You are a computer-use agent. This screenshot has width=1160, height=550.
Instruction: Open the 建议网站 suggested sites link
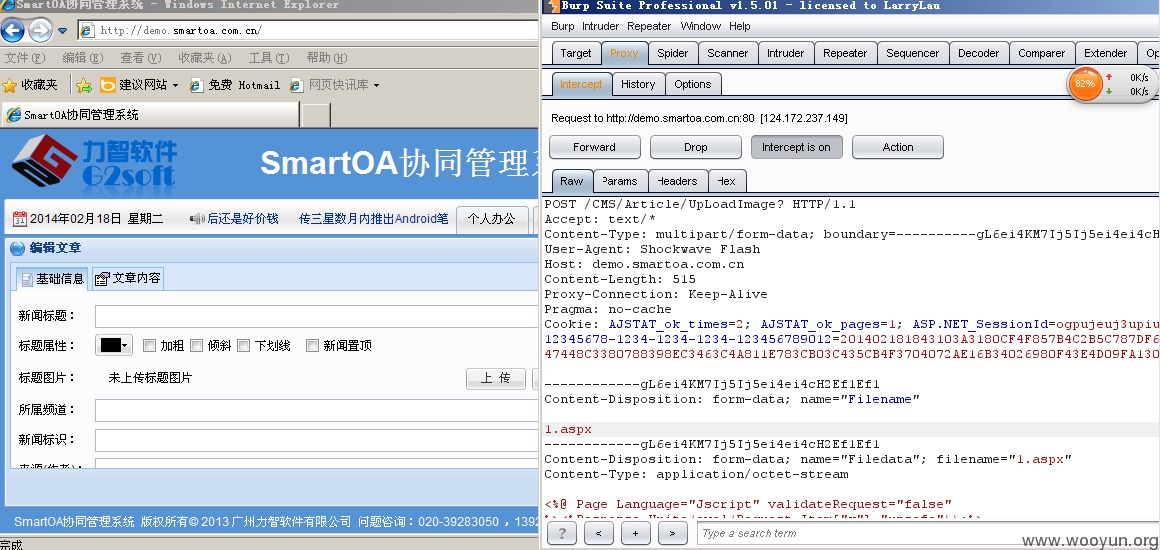coord(134,85)
